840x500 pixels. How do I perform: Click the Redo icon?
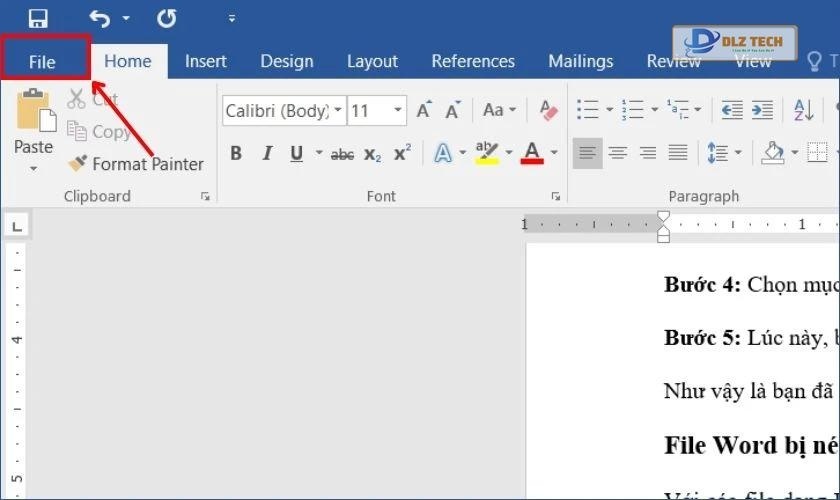[167, 18]
